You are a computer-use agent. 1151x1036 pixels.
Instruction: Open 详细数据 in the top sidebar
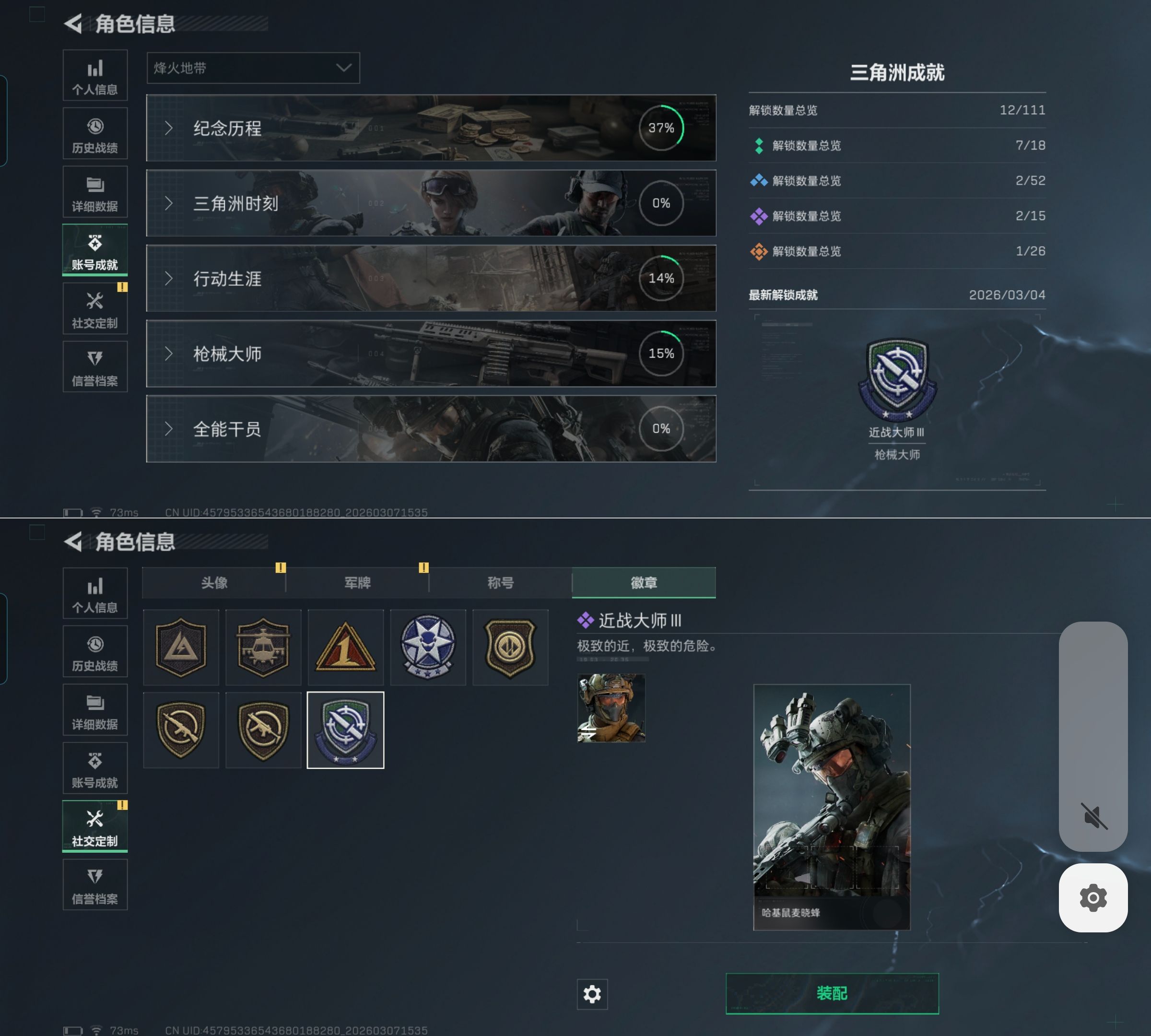pyautogui.click(x=95, y=192)
